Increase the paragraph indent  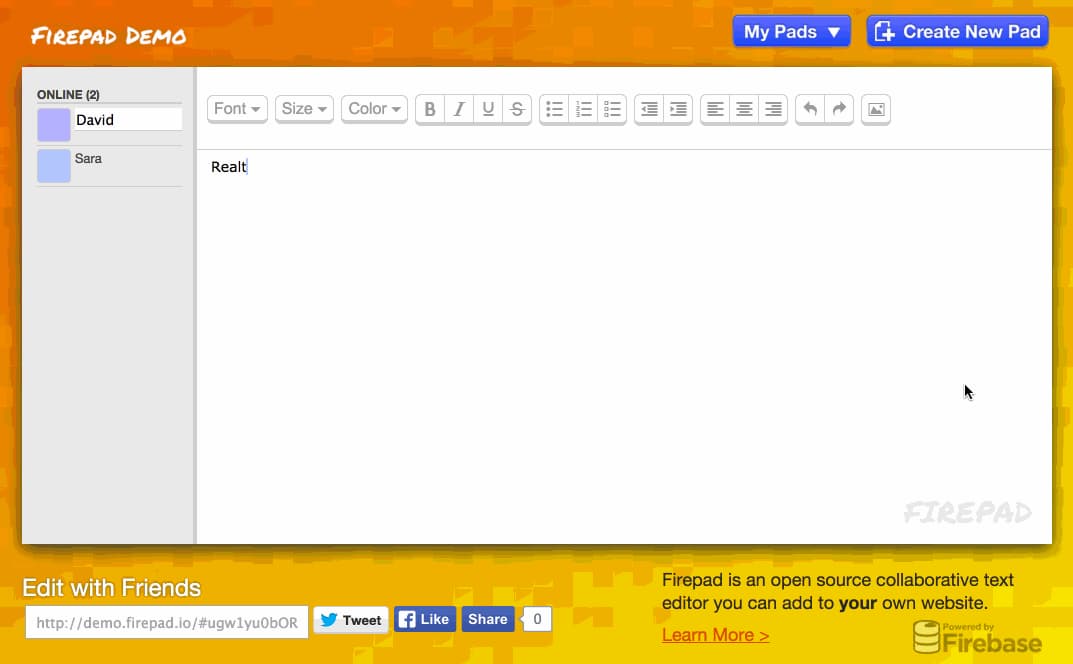pos(678,109)
